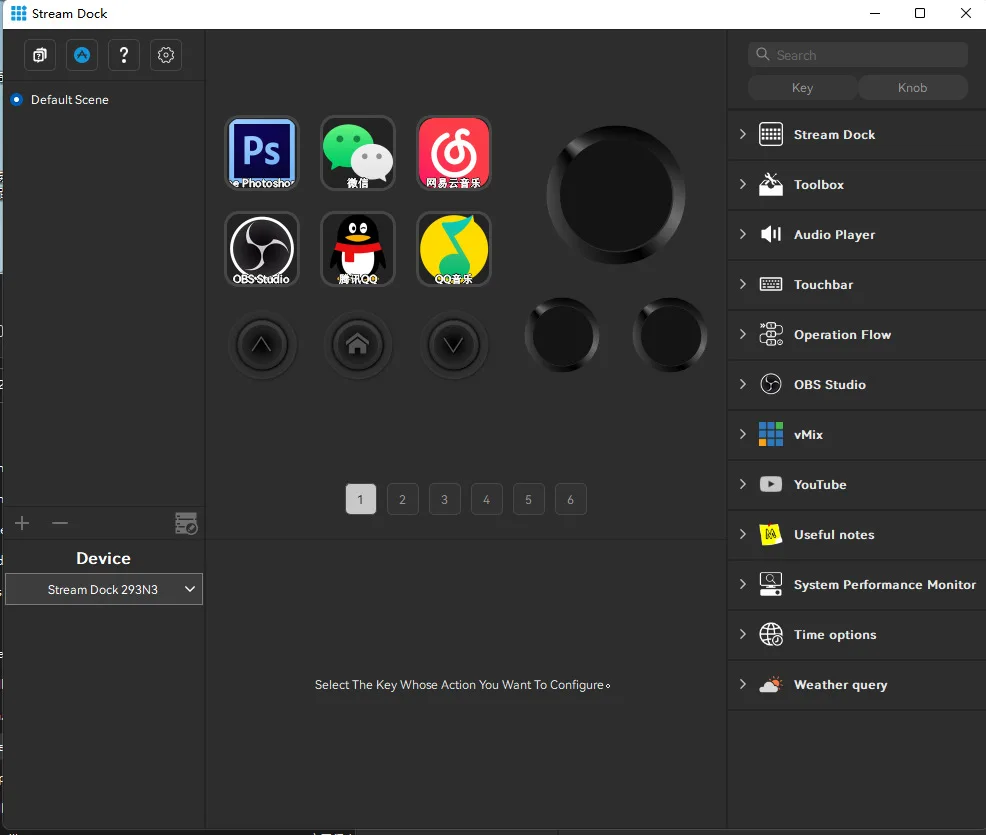This screenshot has height=835, width=986.
Task: Click the Audio Player speaker icon
Action: tap(771, 235)
